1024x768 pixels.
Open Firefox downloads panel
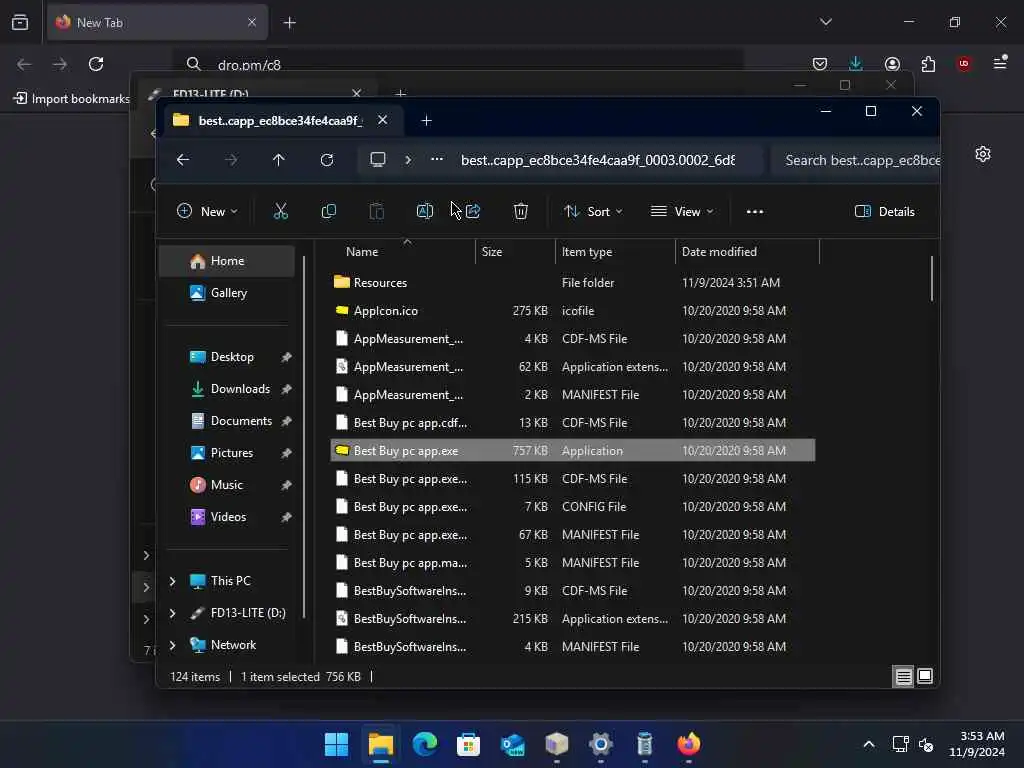pos(856,63)
